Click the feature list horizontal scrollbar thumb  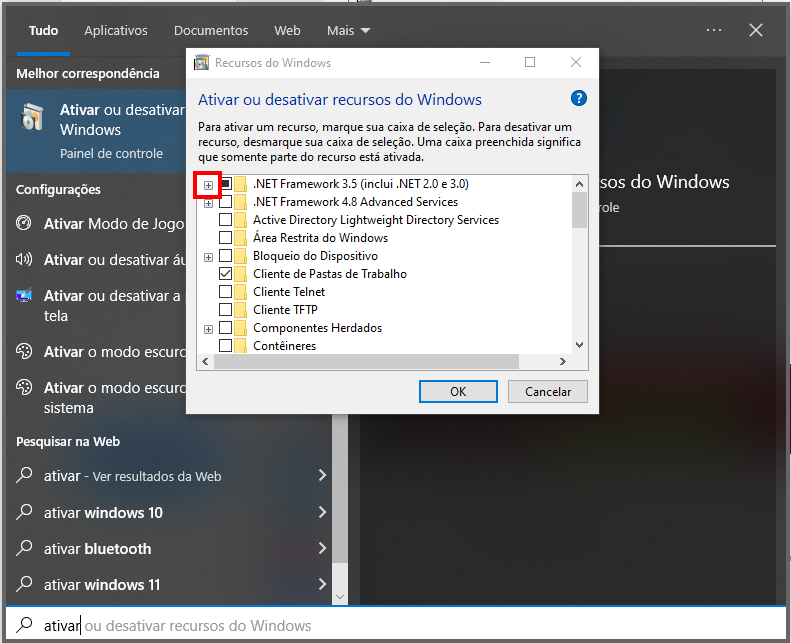click(x=366, y=361)
